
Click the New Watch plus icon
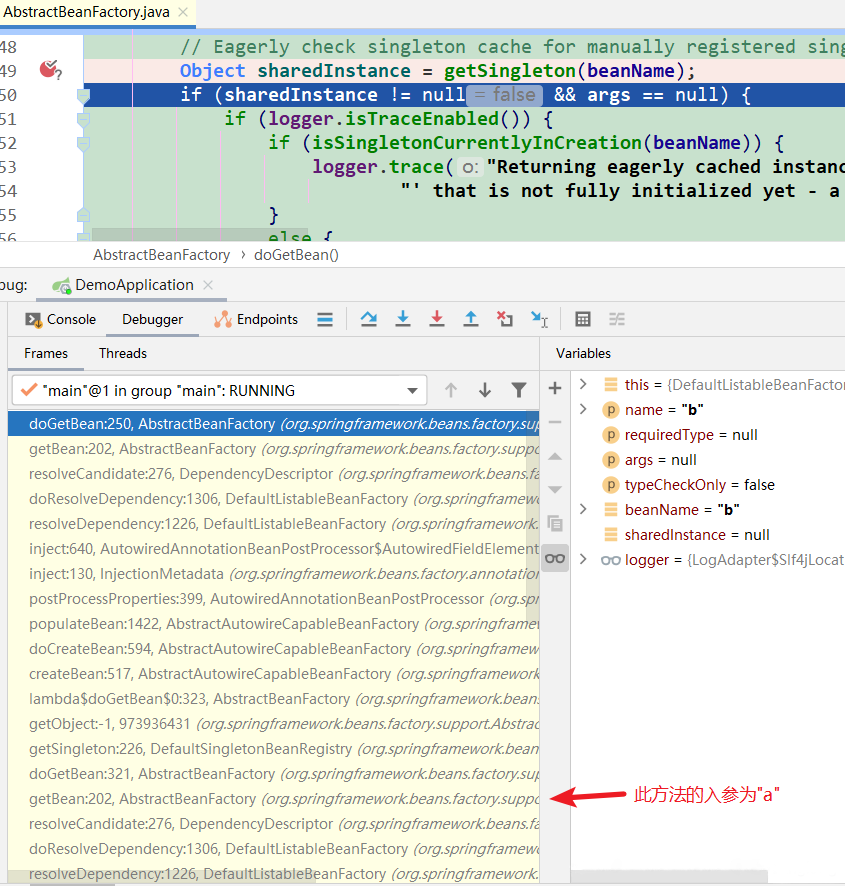(555, 388)
